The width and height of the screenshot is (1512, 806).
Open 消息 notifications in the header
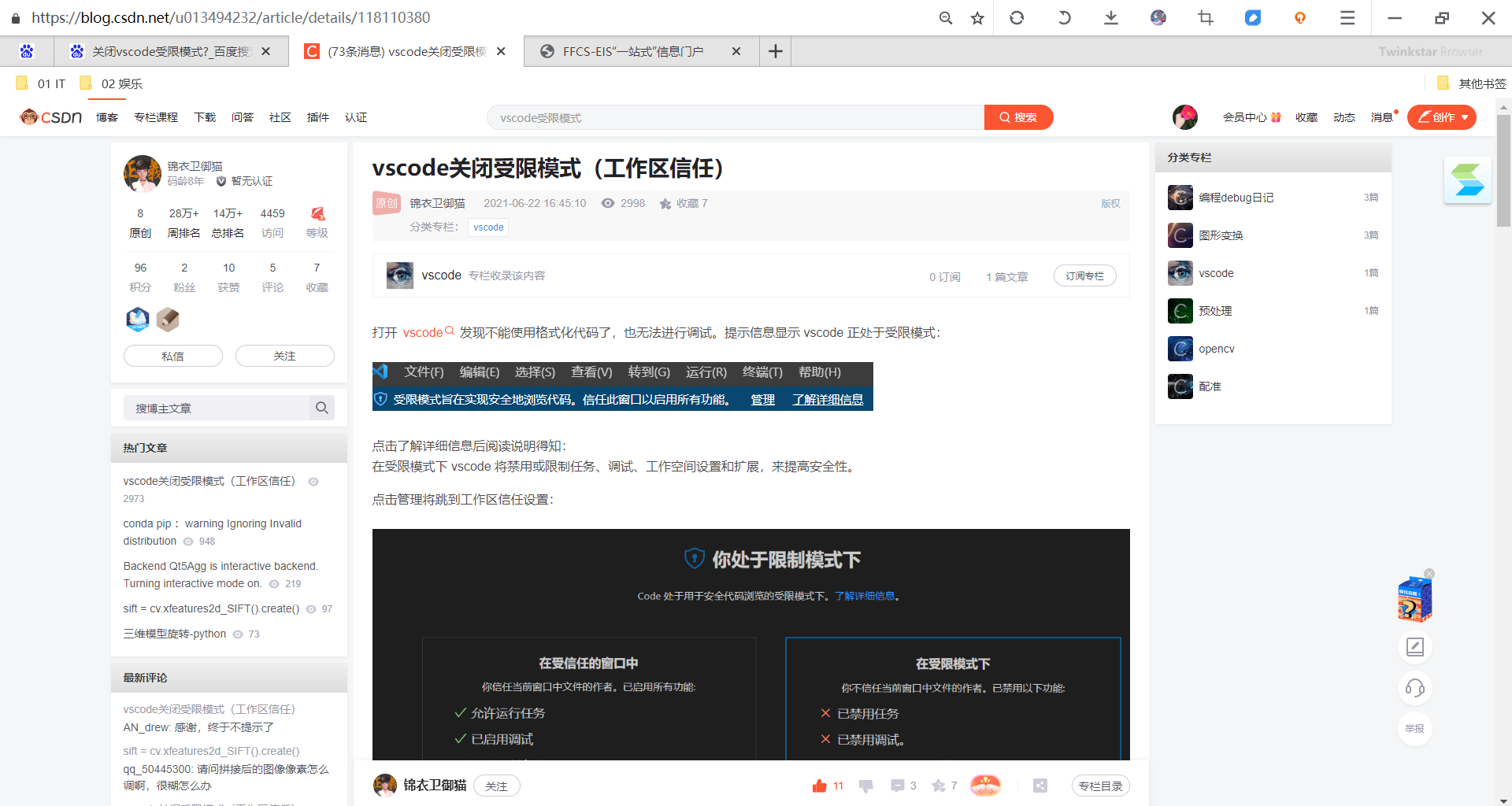1382,117
